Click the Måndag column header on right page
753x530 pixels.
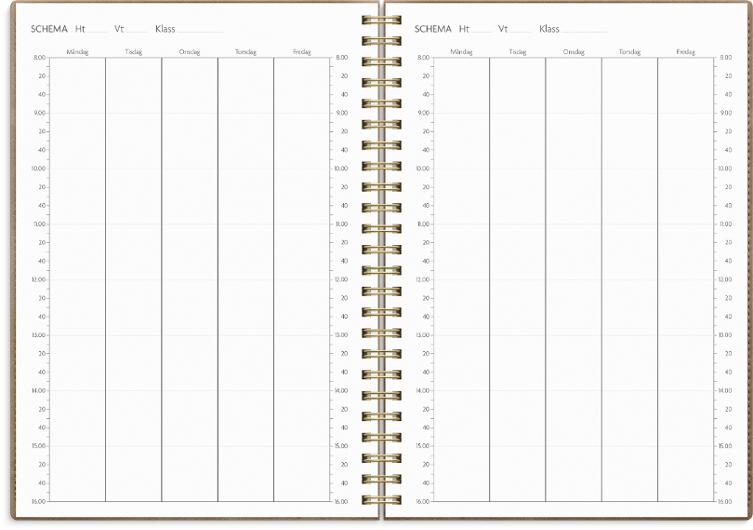[x=461, y=51]
